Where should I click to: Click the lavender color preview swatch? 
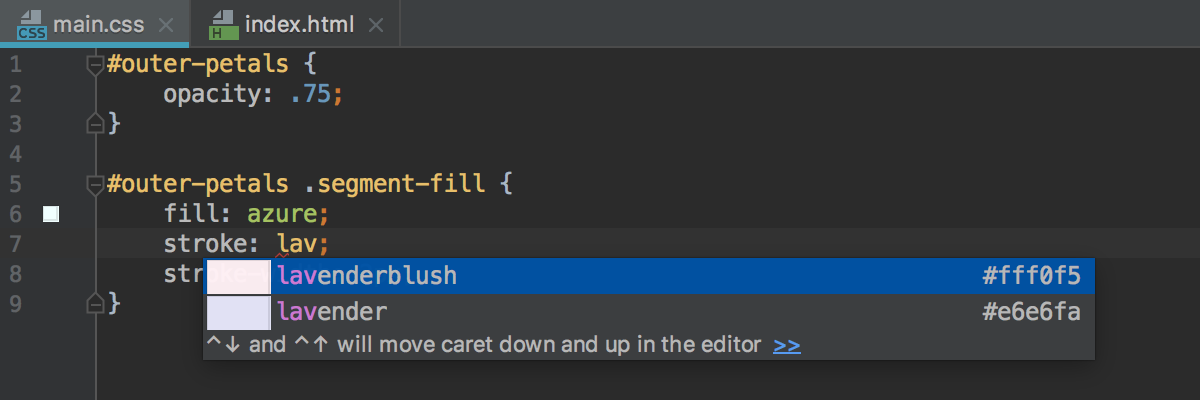(x=238, y=313)
